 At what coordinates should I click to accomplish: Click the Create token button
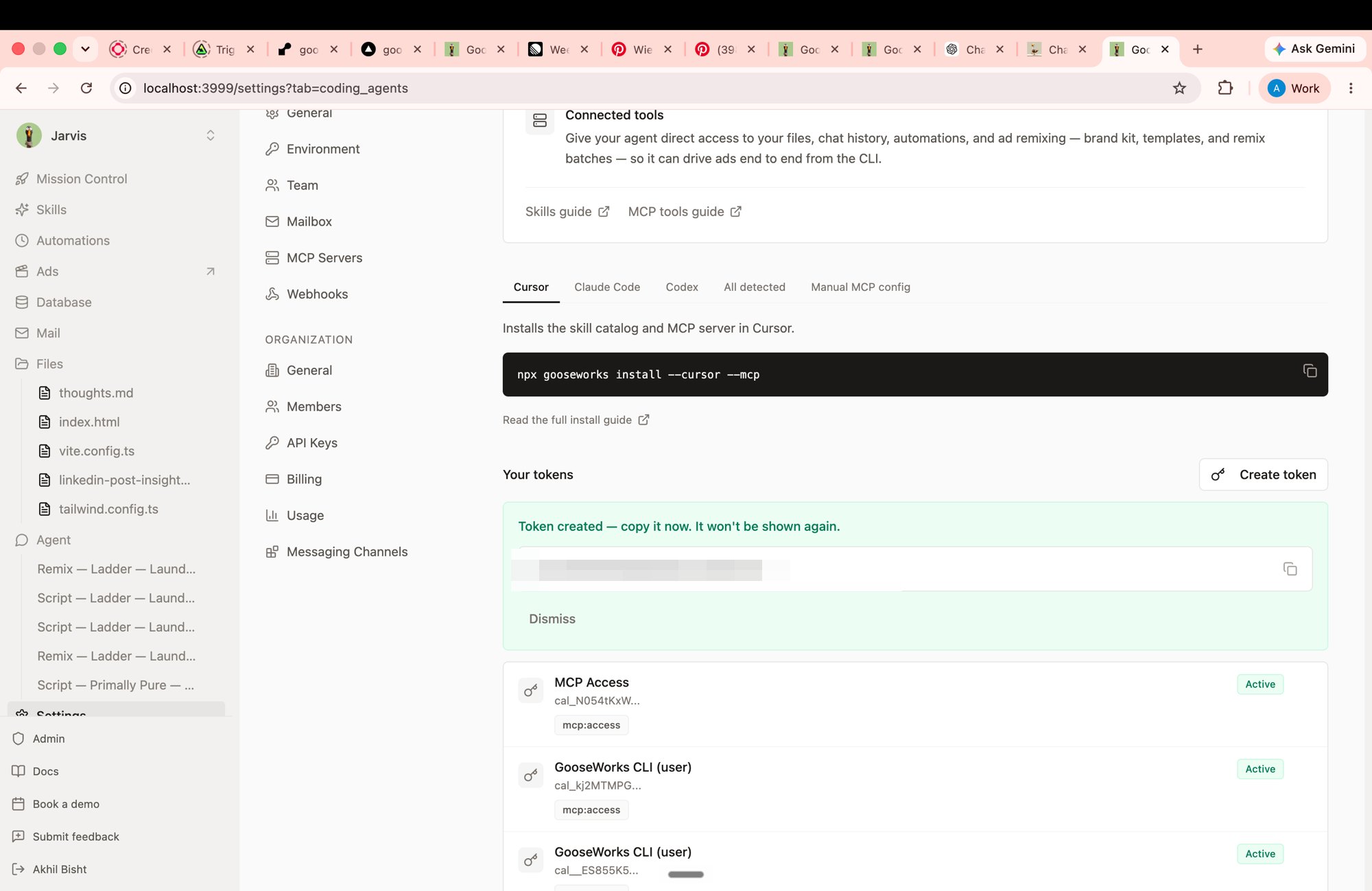pos(1263,475)
